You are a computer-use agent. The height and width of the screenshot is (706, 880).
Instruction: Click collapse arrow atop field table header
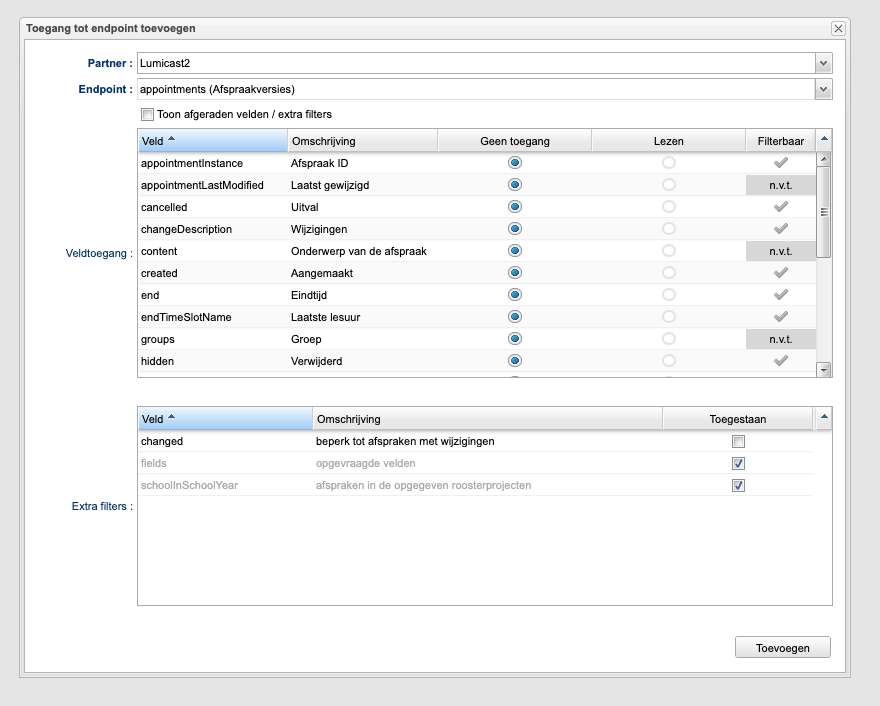coord(824,139)
